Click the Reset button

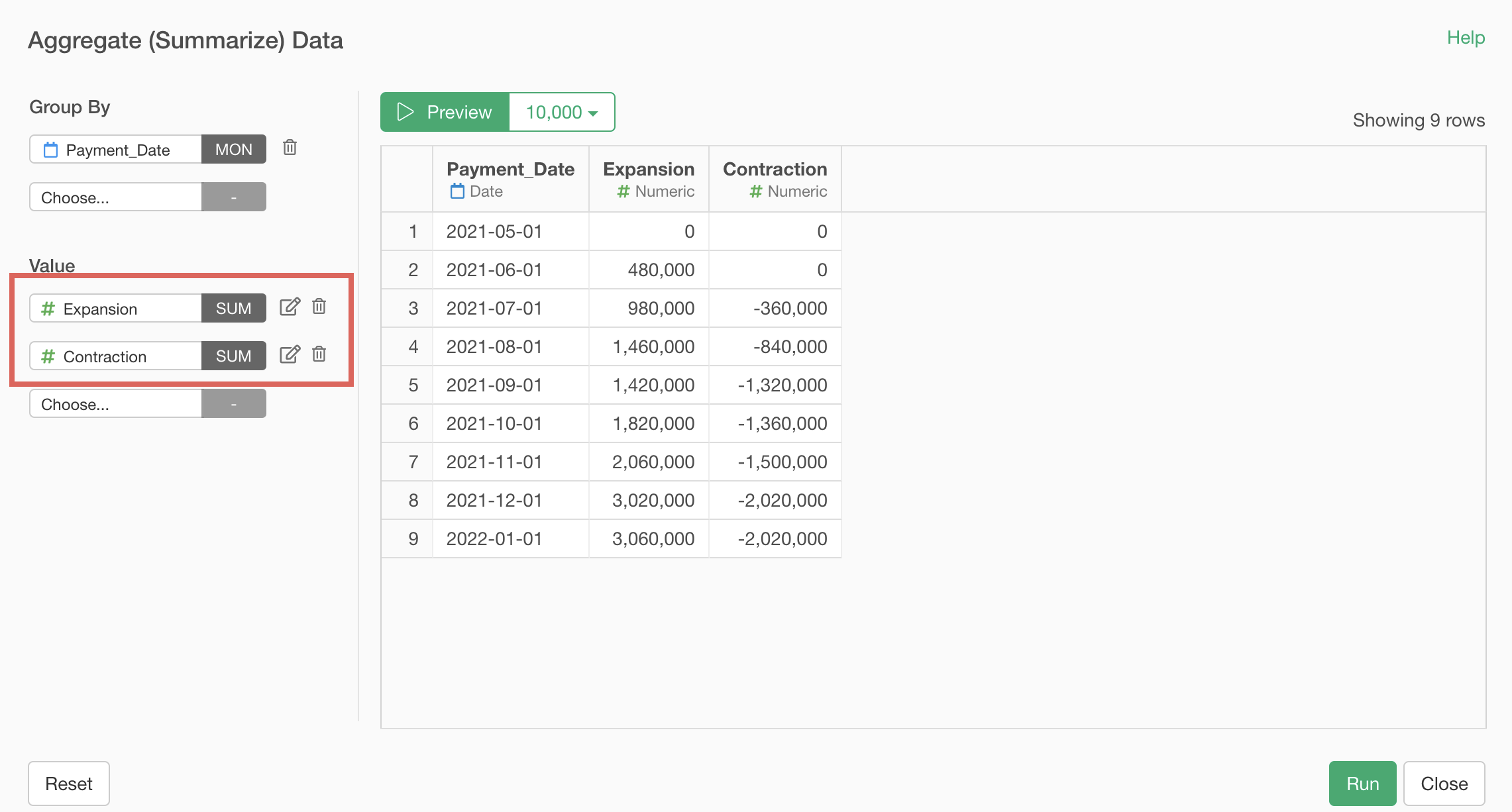(69, 784)
